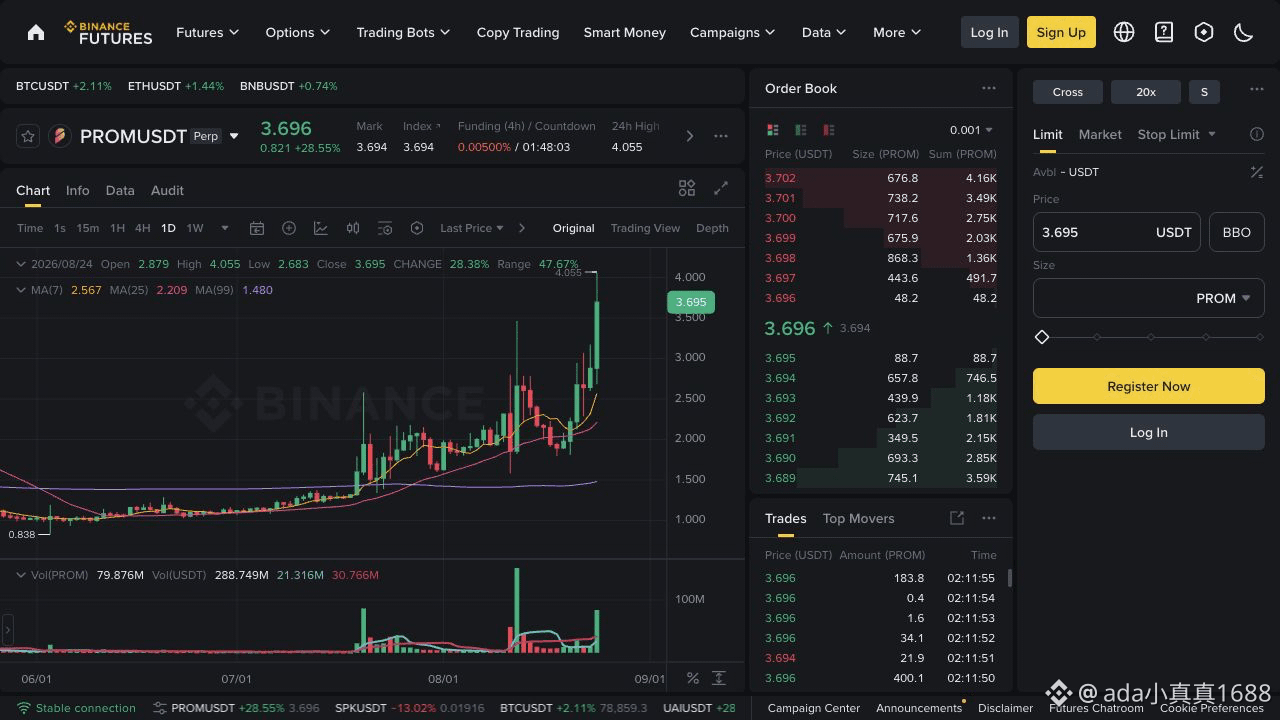Open the Data tab beside Info
The width and height of the screenshot is (1280, 720).
pos(120,190)
